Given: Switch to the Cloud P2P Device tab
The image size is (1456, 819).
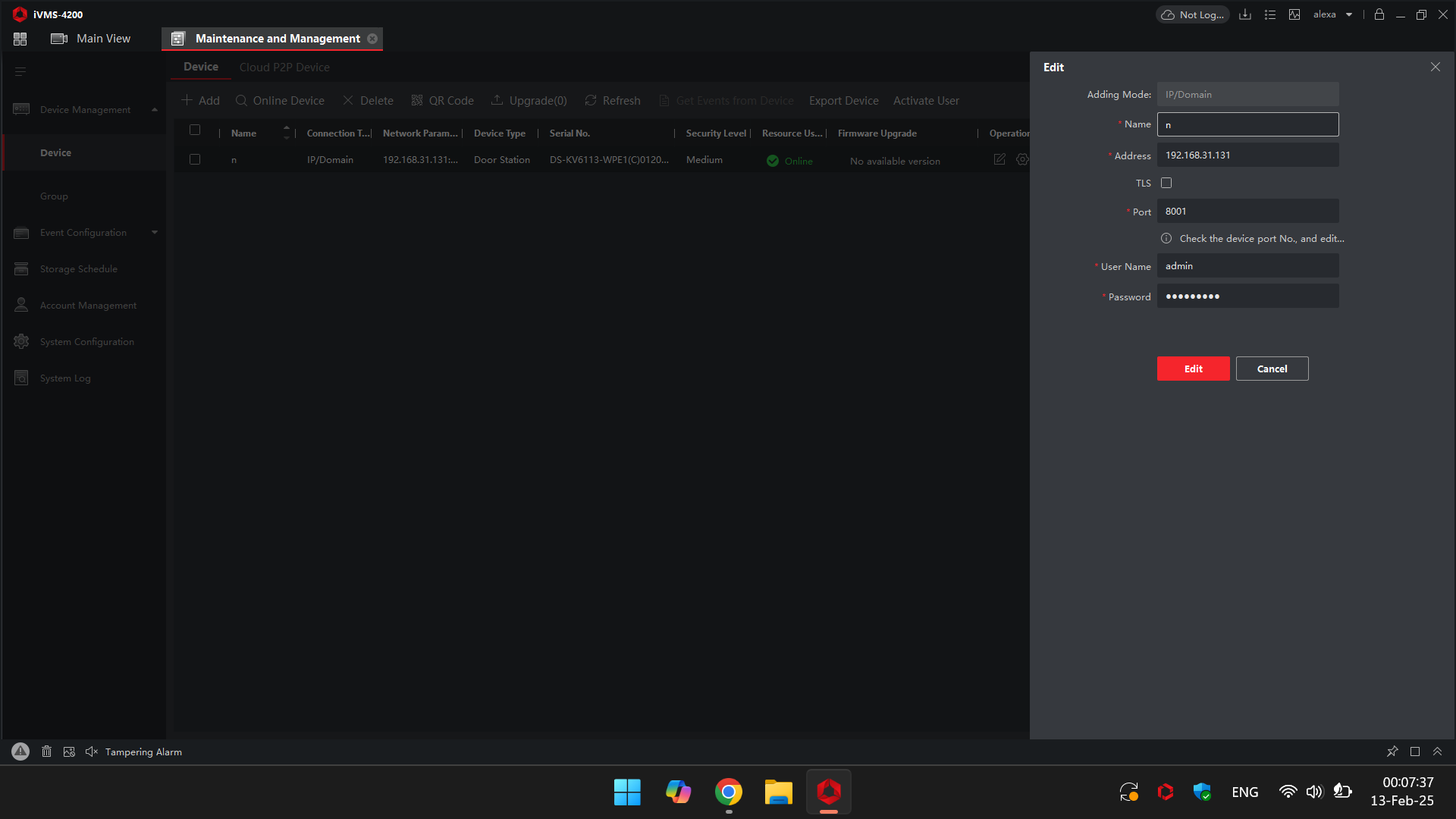Looking at the screenshot, I should coord(284,67).
